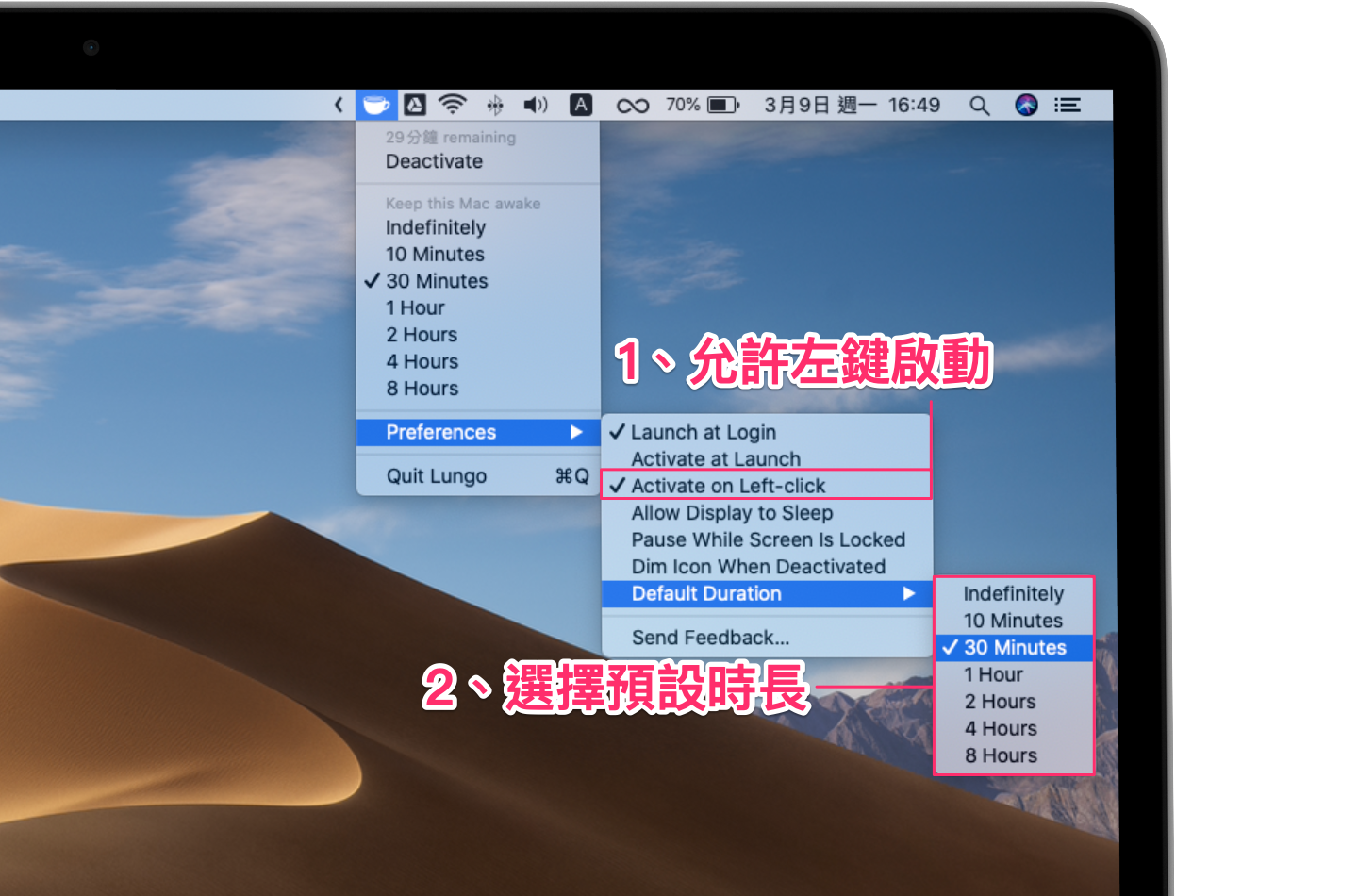Open the Wi-Fi status menu
Screen dimensions: 1358x896
coord(454,105)
